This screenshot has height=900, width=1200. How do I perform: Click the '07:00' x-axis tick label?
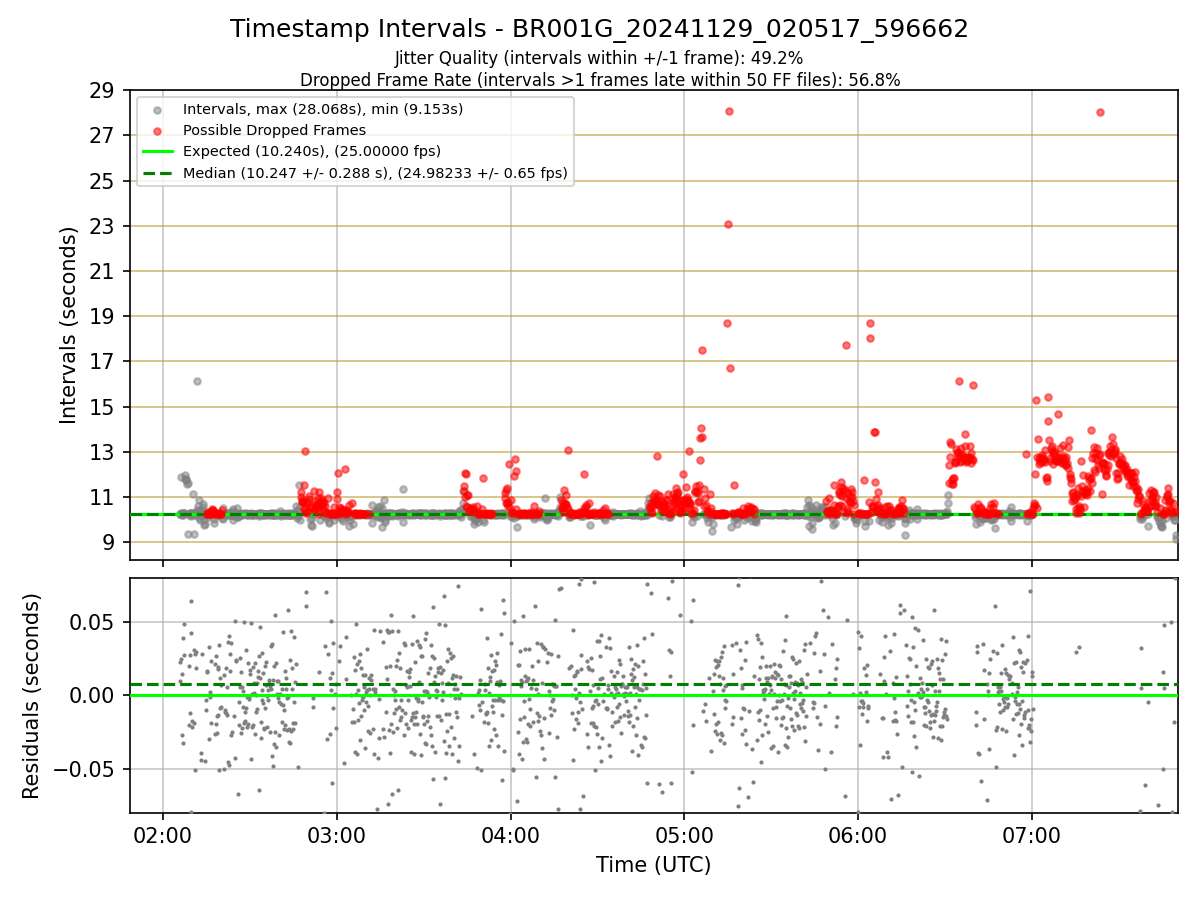pyautogui.click(x=1032, y=833)
